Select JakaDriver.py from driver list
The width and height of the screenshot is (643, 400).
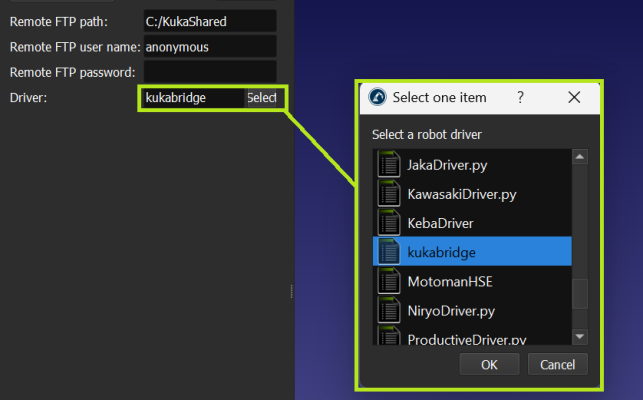click(446, 165)
